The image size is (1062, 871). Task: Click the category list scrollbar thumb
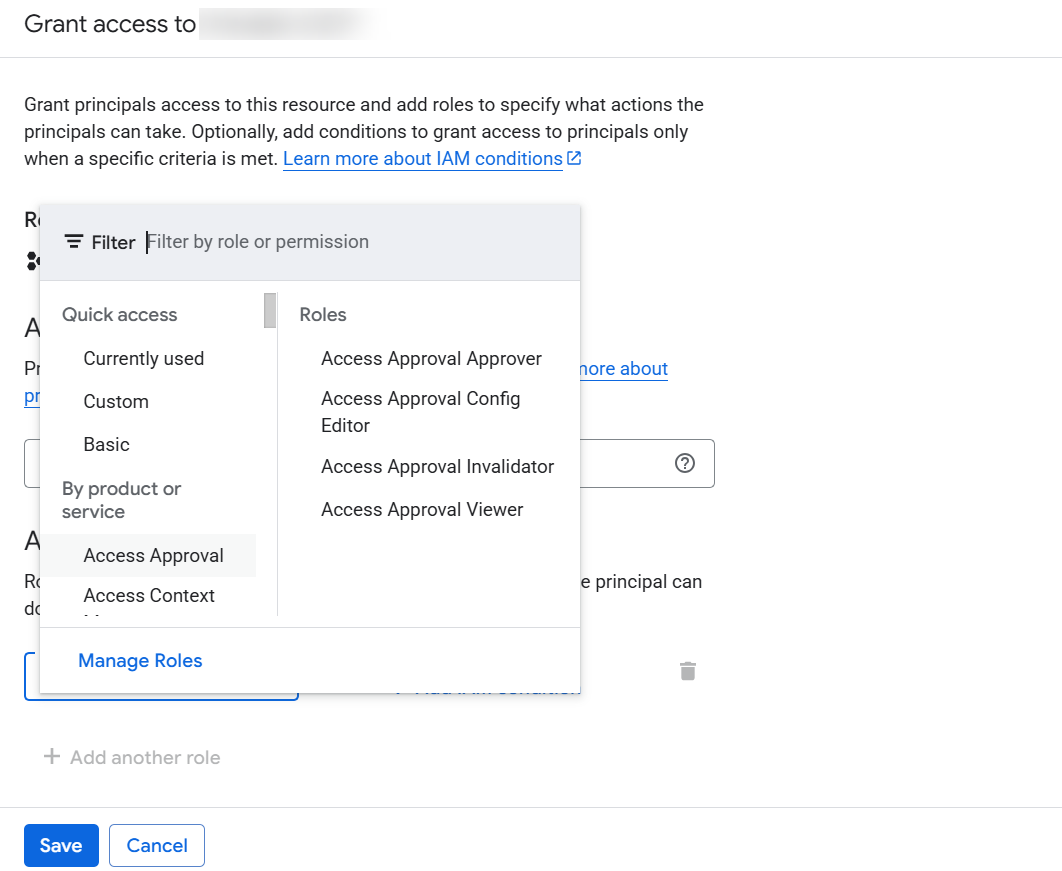coord(270,310)
